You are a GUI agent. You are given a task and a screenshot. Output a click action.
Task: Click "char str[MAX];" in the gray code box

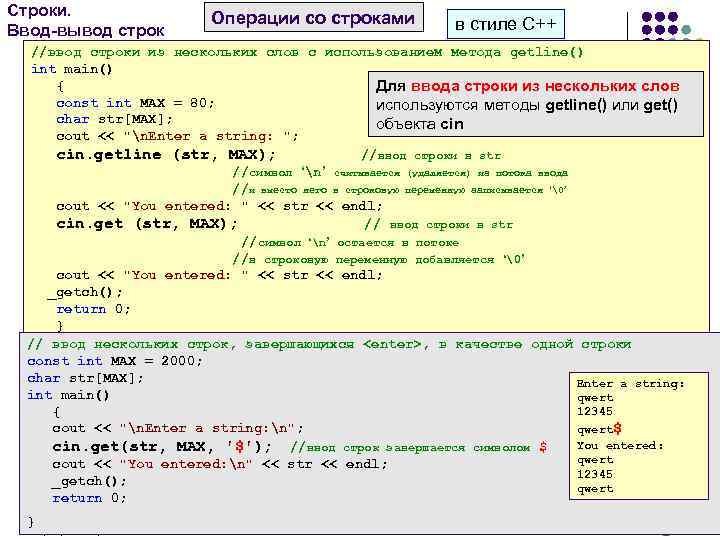coord(85,378)
